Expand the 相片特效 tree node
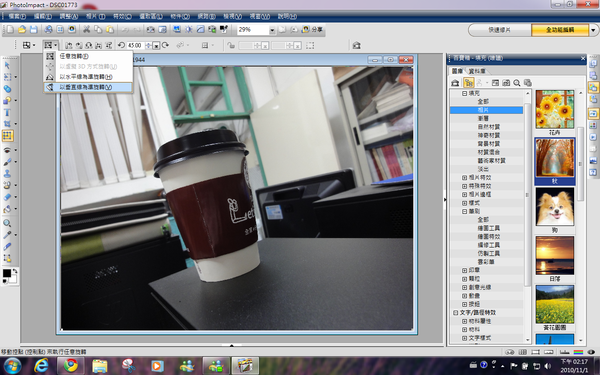This screenshot has height=375, width=600. [x=464, y=178]
